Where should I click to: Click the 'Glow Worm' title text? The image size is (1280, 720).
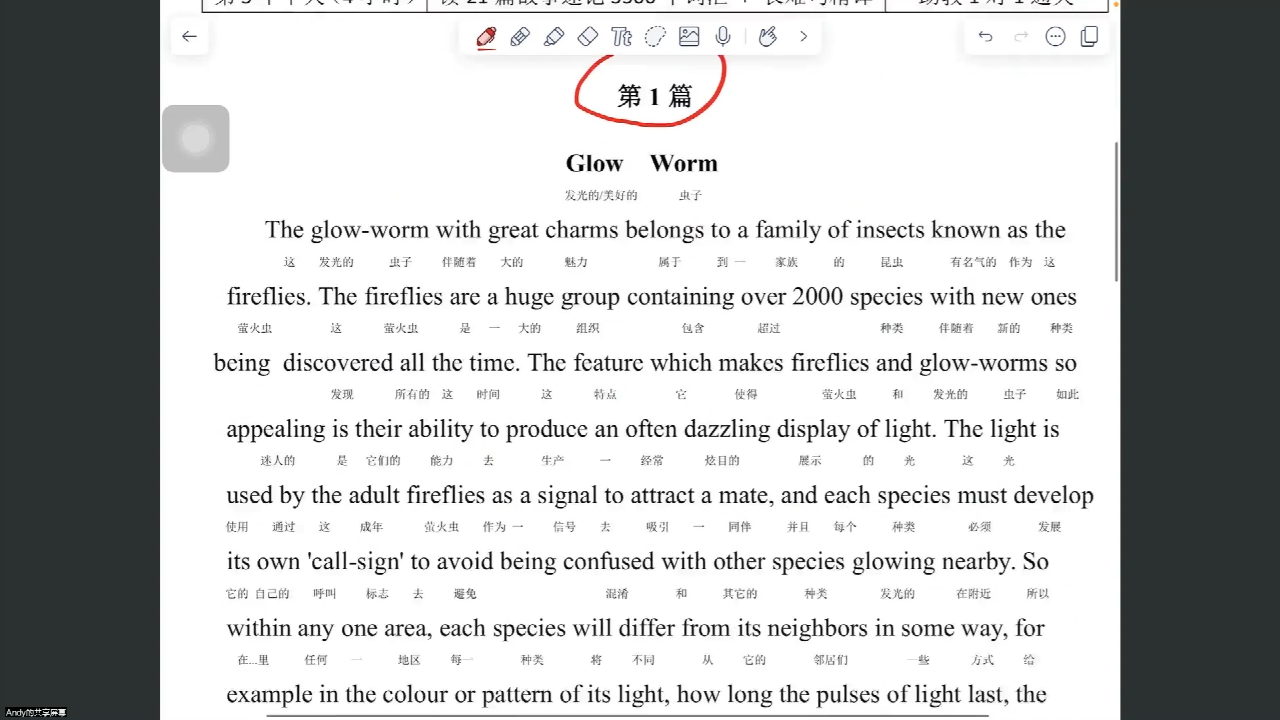tap(641, 163)
